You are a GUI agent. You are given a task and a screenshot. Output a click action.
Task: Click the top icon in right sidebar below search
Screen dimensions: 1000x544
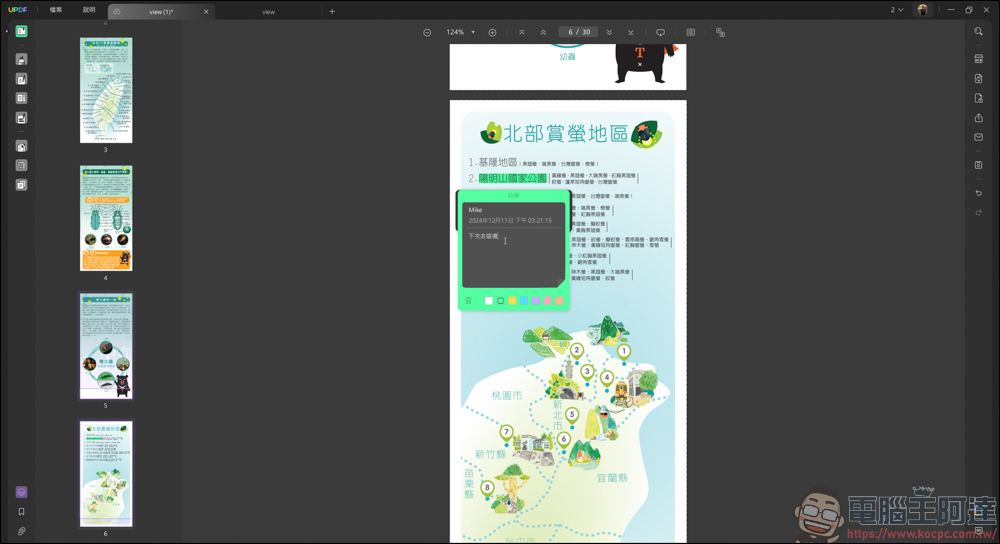click(x=978, y=59)
